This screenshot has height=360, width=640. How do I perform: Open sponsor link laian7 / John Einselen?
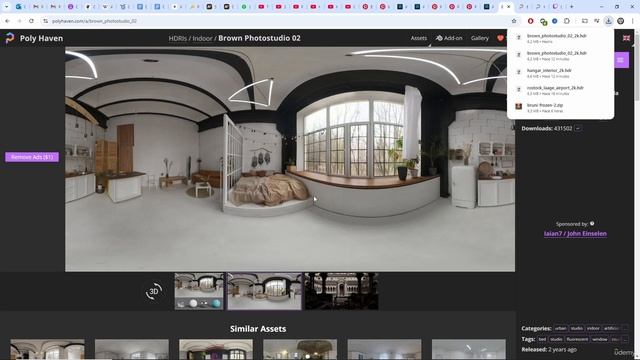coord(575,233)
